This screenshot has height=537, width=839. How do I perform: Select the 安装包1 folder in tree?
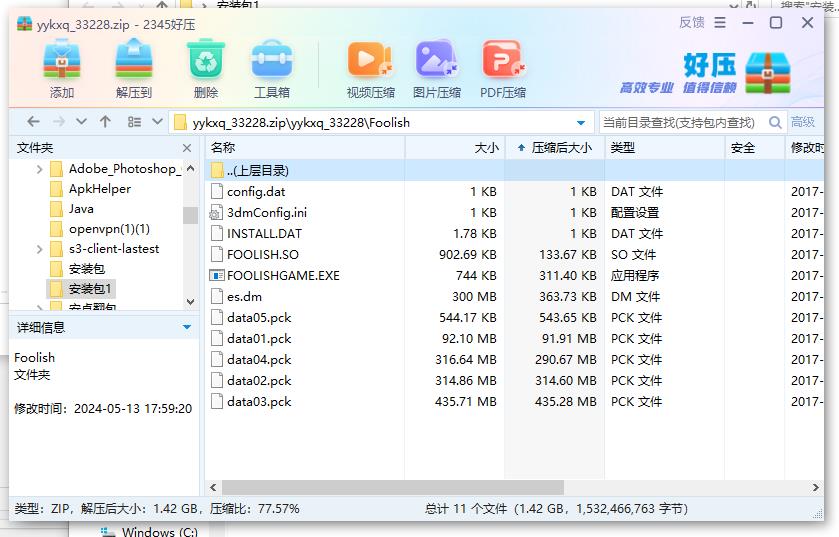click(x=80, y=289)
